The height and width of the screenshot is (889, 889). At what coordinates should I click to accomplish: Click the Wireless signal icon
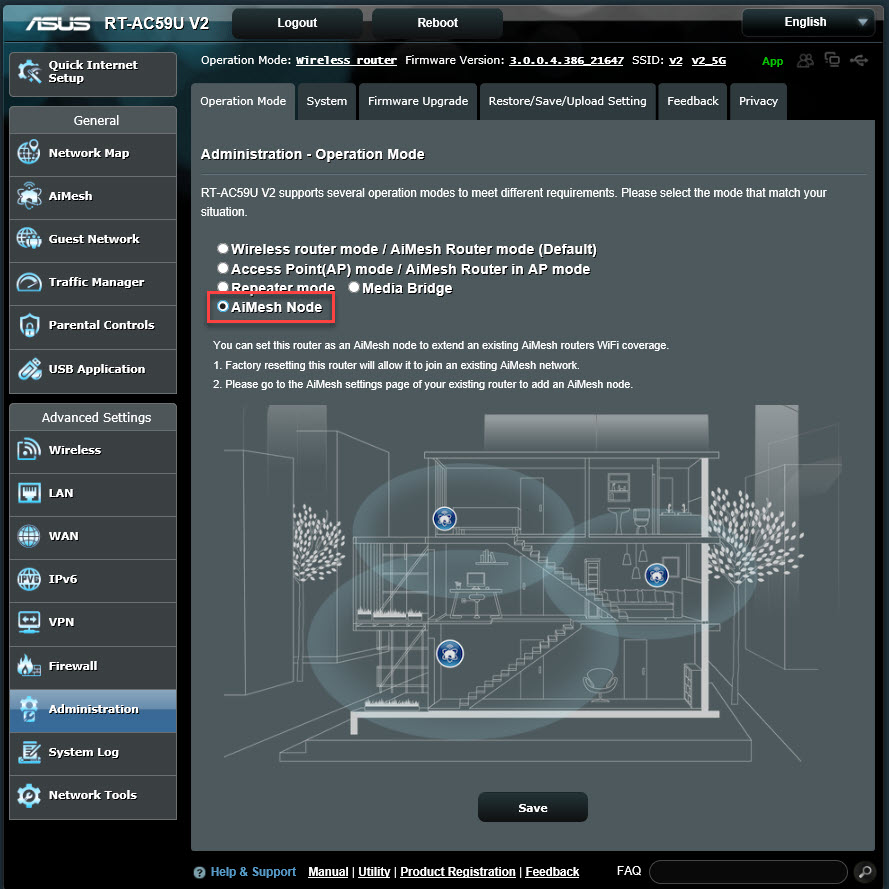click(28, 450)
